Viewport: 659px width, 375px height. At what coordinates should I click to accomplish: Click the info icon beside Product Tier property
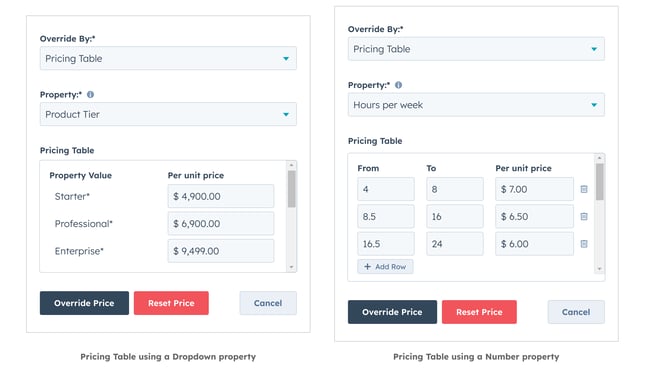(90, 95)
